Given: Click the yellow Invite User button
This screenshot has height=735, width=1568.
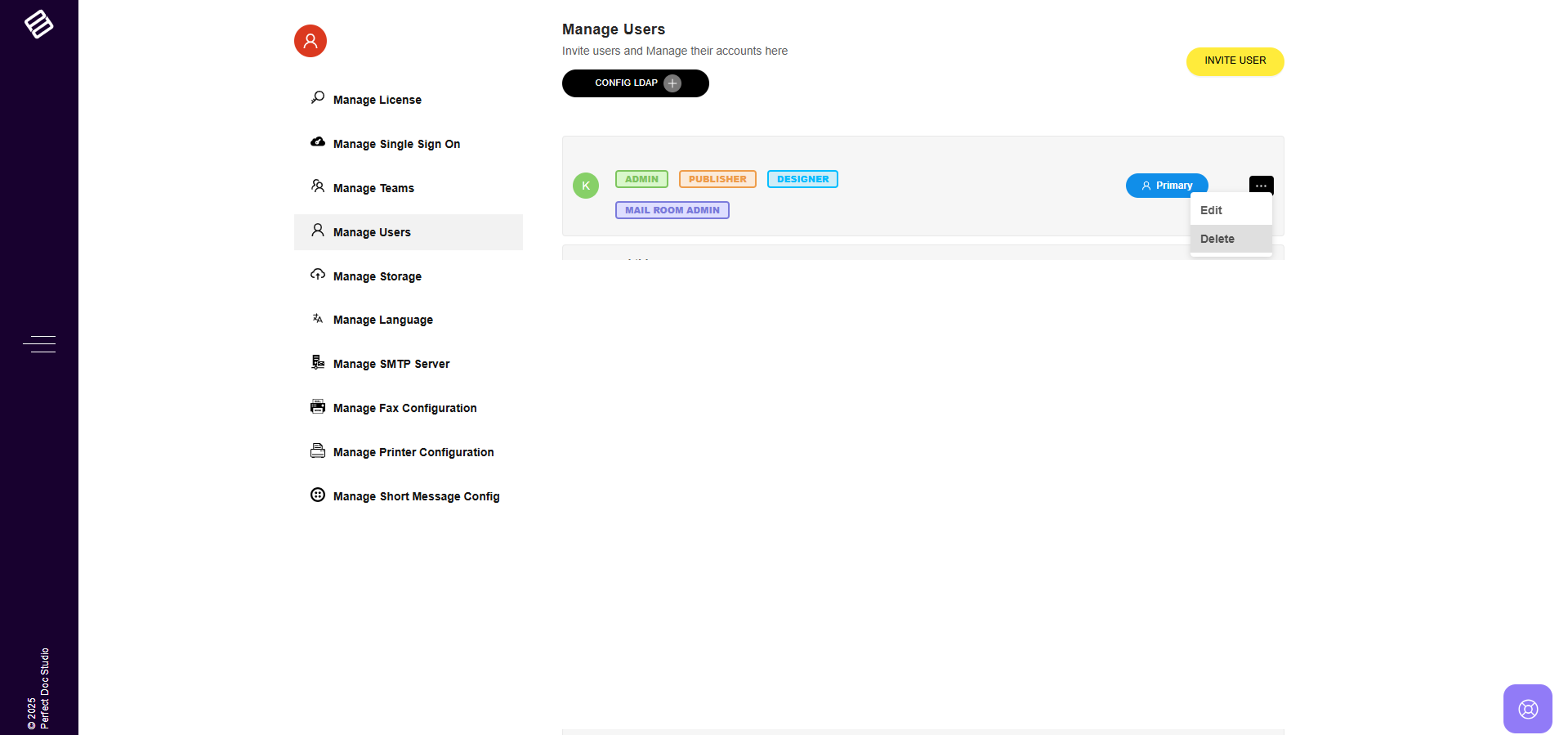Looking at the screenshot, I should click(1234, 61).
